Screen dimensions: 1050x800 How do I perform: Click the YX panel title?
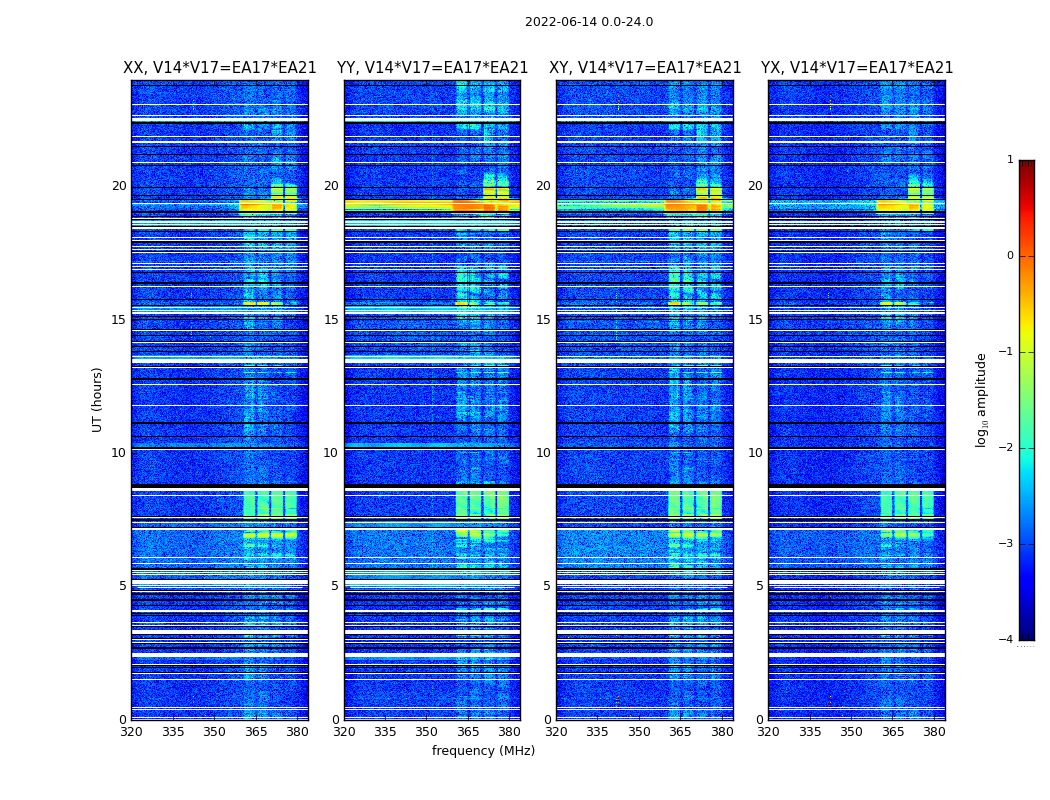pyautogui.click(x=856, y=68)
